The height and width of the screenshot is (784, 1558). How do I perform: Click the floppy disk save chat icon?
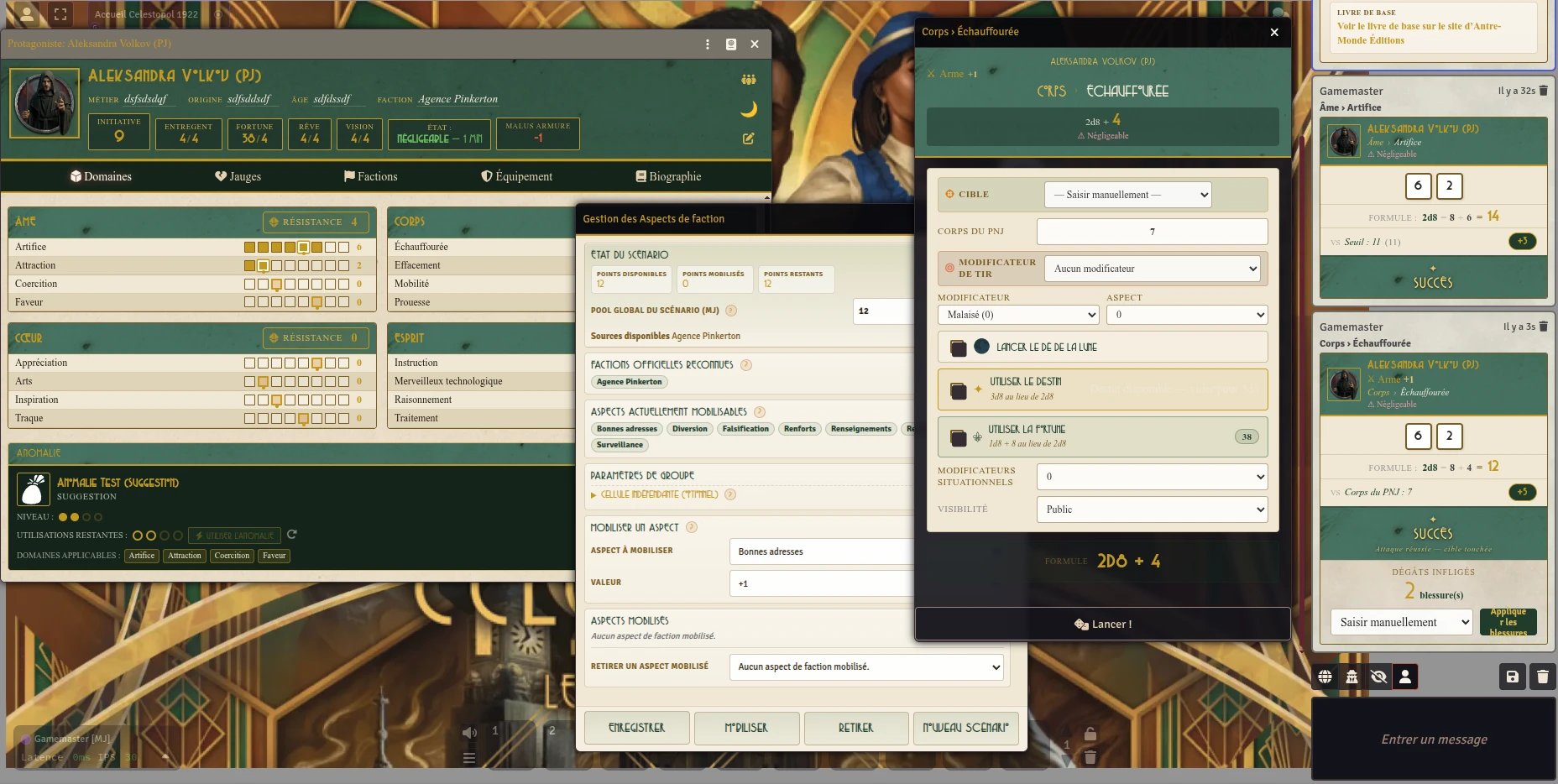(1512, 677)
